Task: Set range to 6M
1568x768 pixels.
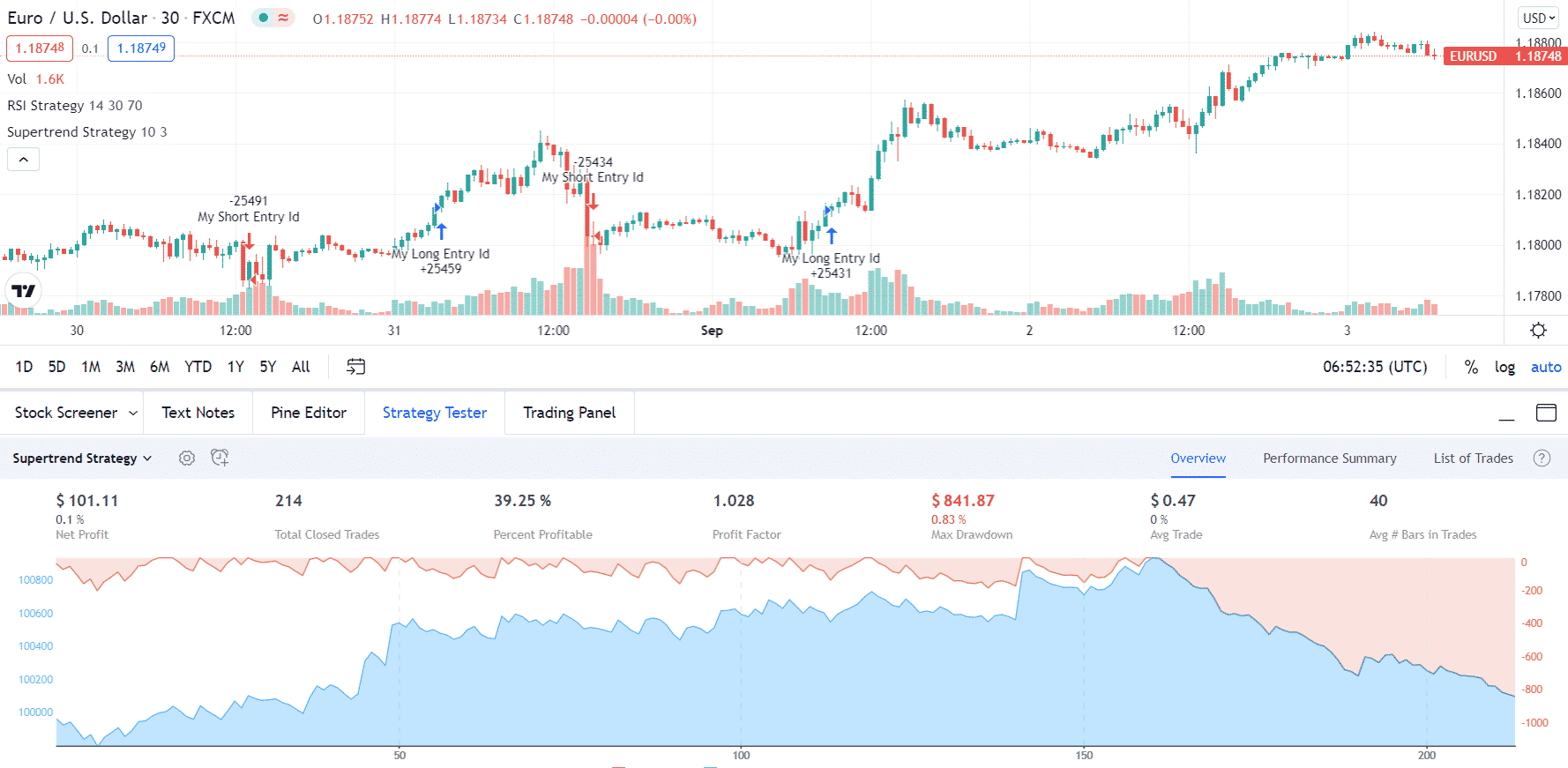Action: tap(160, 367)
